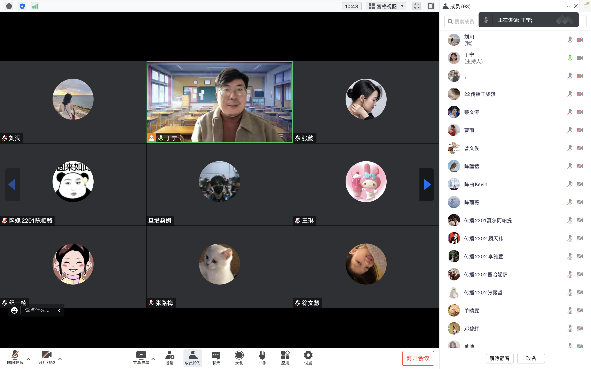Check the green network signal bars icon
This screenshot has height=369, width=591.
coord(35,6)
